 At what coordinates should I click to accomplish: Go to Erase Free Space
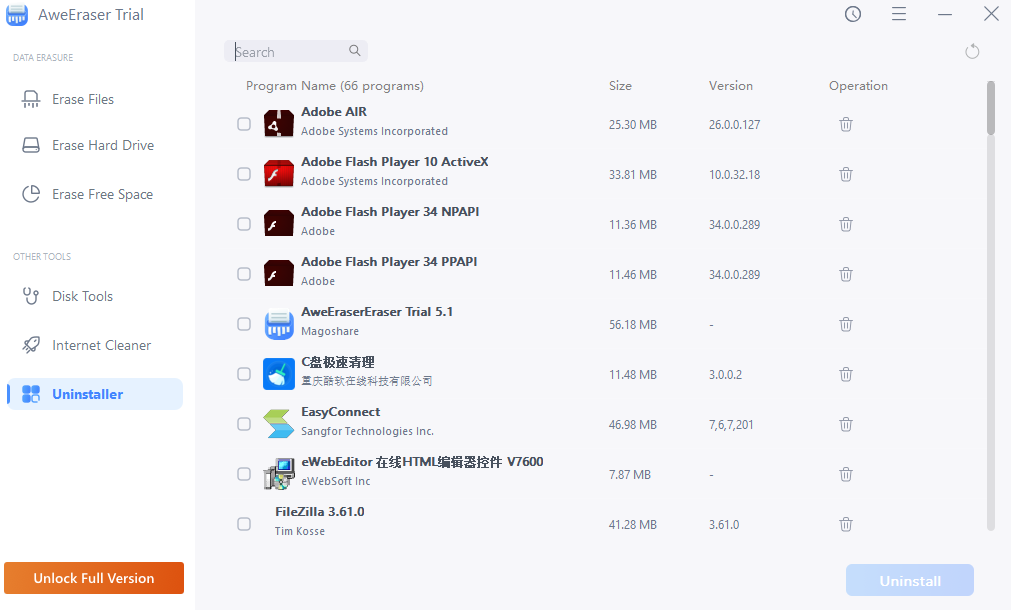(95, 194)
